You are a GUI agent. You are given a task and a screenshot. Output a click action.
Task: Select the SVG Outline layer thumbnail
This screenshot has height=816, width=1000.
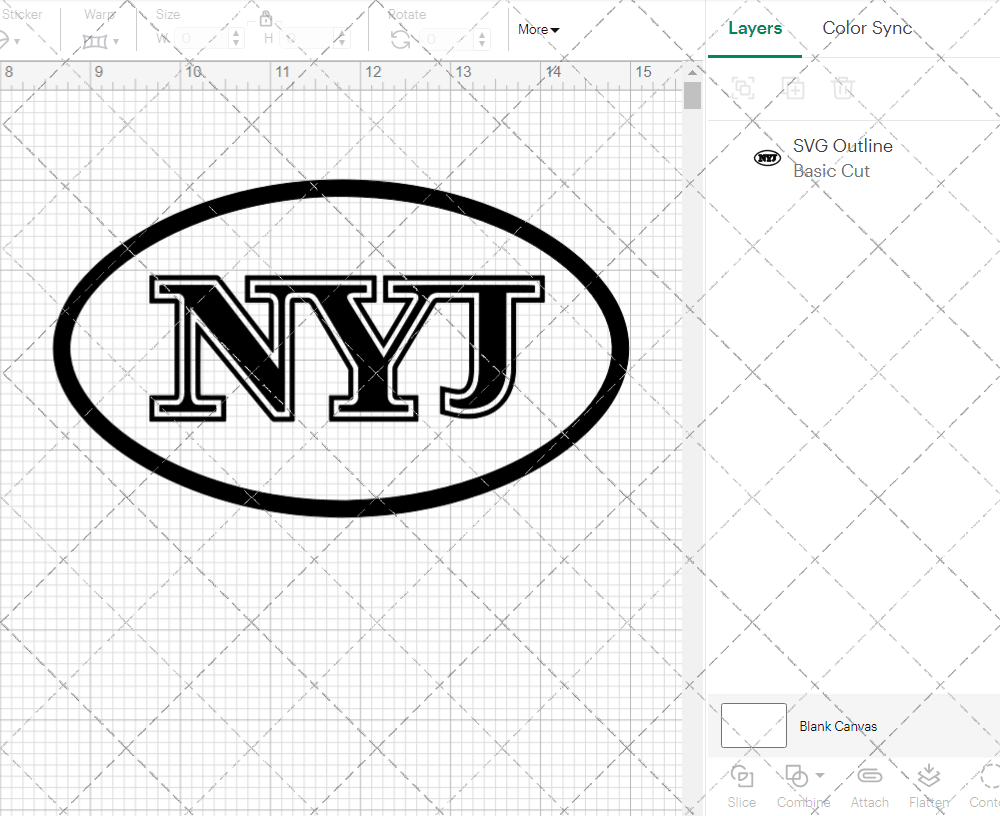click(x=767, y=158)
